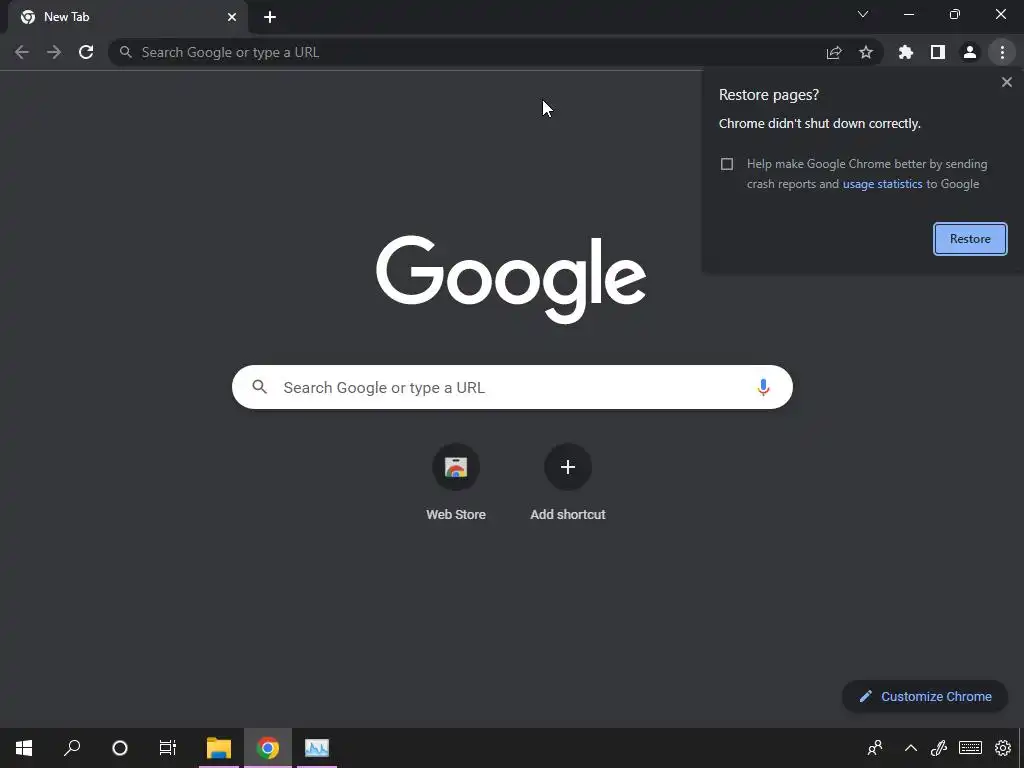Share this page icon in address bar

tap(834, 52)
